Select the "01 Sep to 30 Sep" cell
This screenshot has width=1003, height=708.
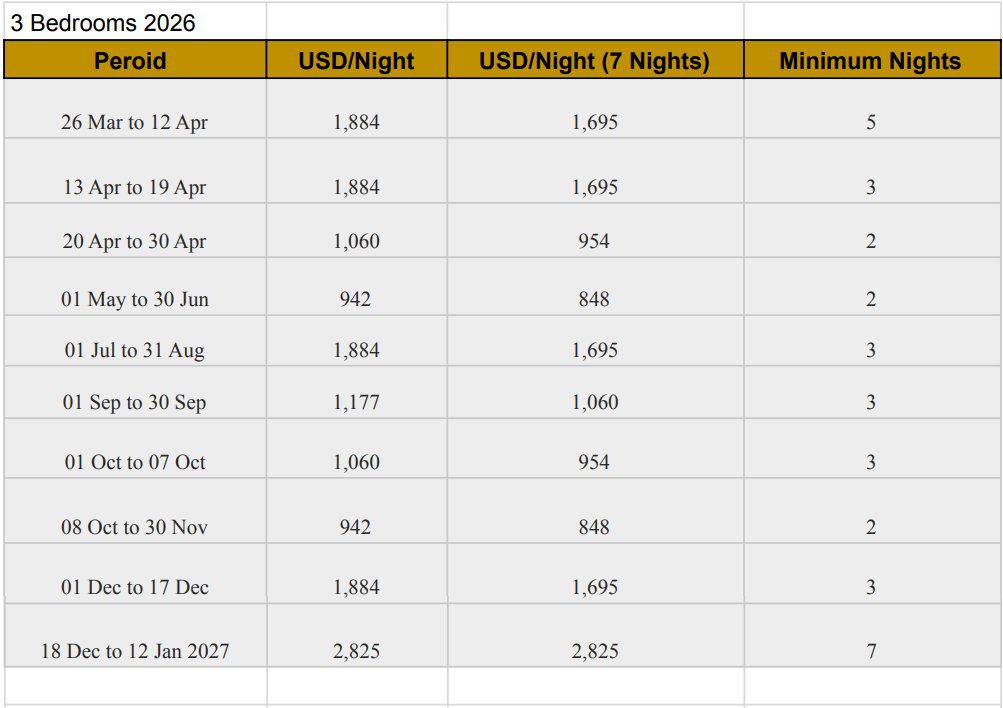click(134, 403)
